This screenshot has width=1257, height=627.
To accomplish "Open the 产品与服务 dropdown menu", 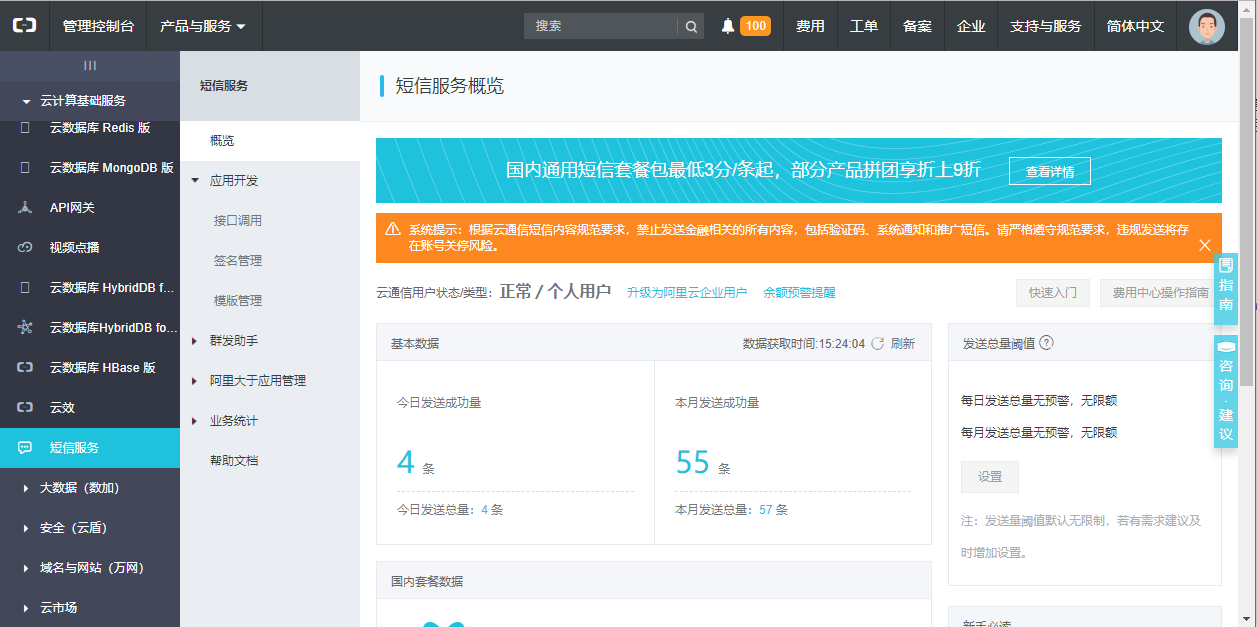I will [x=203, y=26].
